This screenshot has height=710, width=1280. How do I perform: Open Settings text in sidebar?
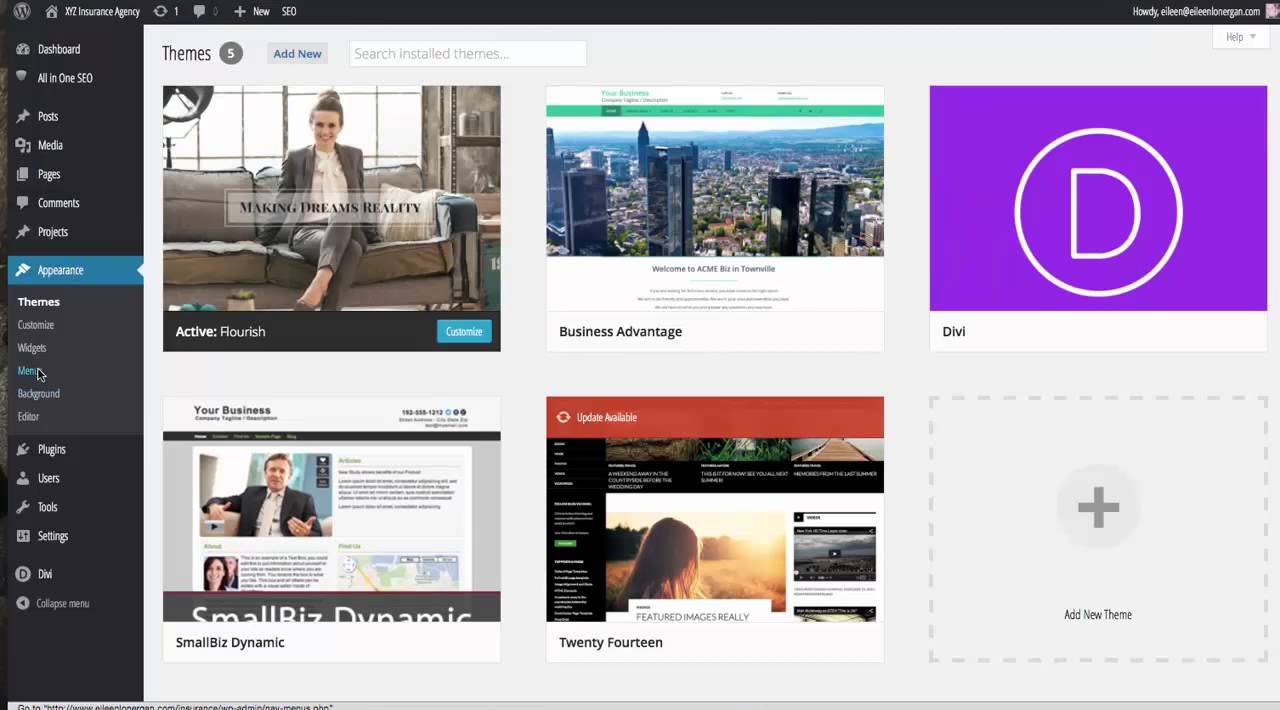(x=53, y=536)
